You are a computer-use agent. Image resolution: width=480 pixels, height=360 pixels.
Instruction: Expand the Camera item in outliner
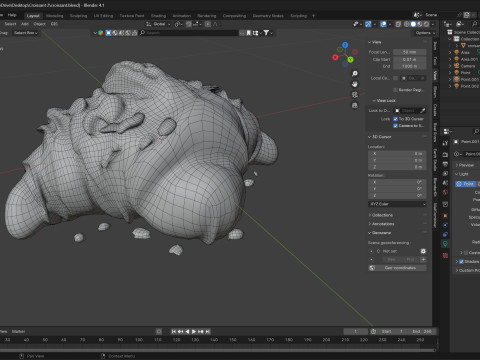coord(450,66)
